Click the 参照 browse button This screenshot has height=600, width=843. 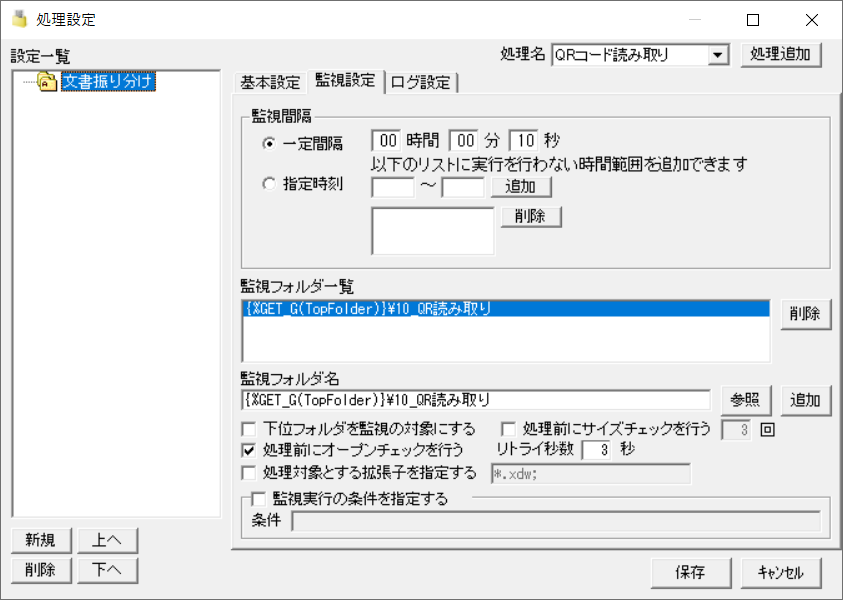pyautogui.click(x=746, y=400)
